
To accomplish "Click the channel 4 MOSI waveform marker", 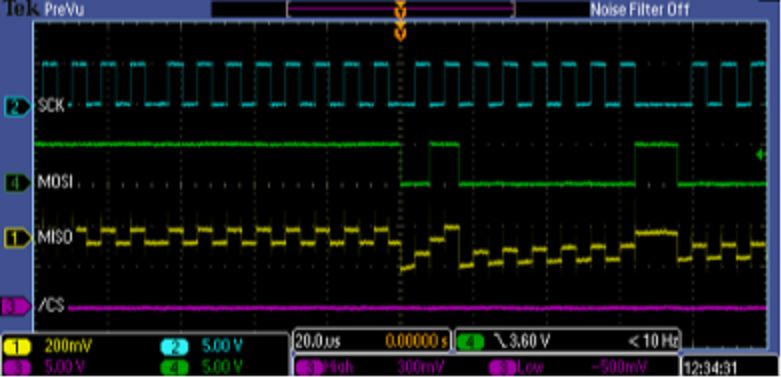I will 18,182.
